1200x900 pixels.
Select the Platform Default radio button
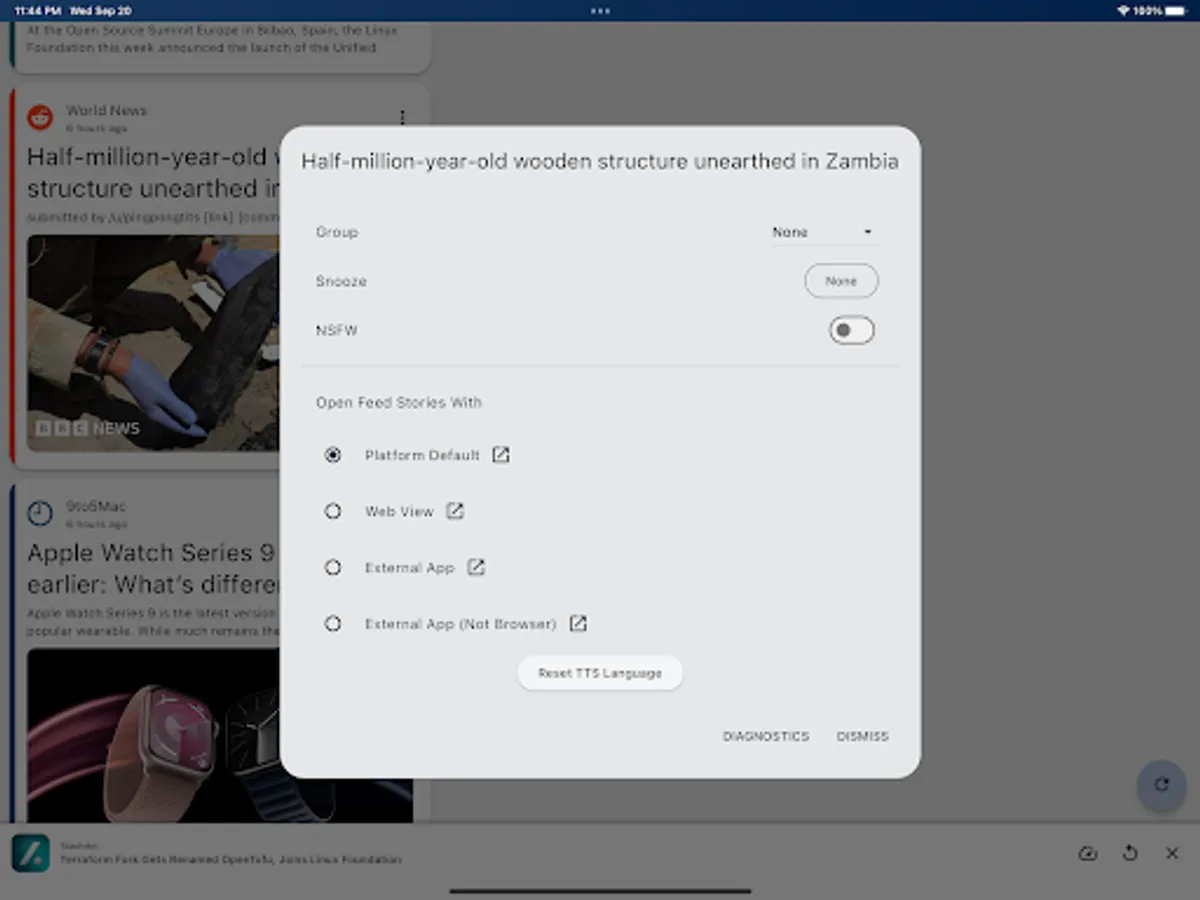pyautogui.click(x=333, y=455)
